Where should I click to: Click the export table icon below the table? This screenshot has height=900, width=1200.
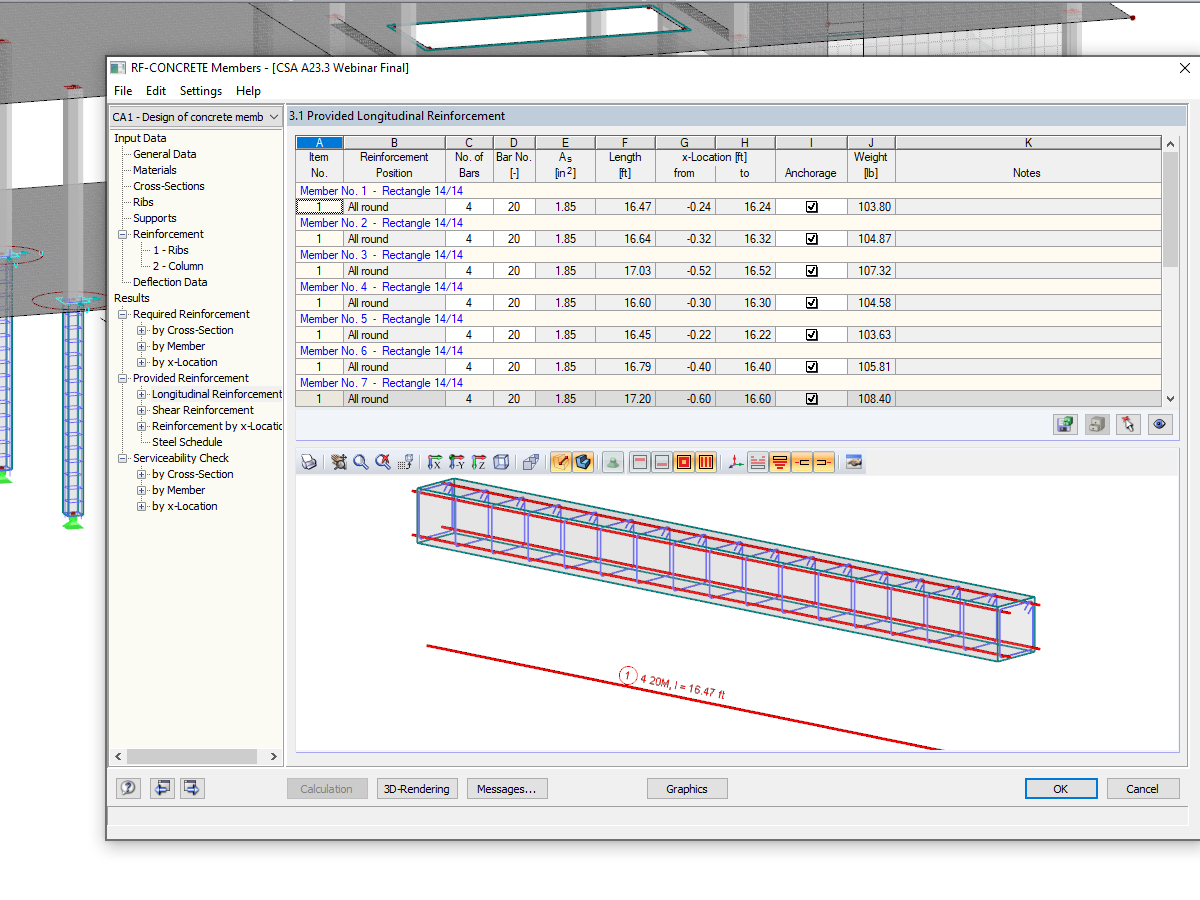(1066, 424)
